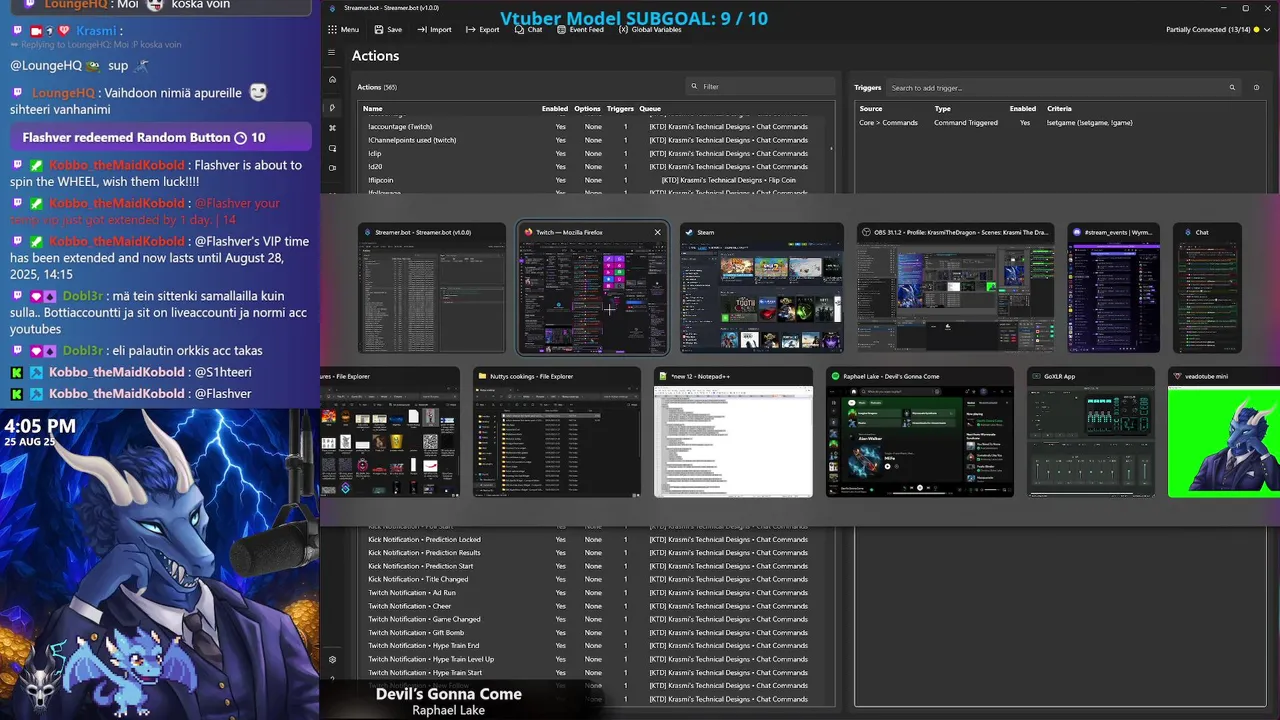Switch to the #stream_events window thumbnail
The width and height of the screenshot is (1280, 720).
[x=1113, y=288]
